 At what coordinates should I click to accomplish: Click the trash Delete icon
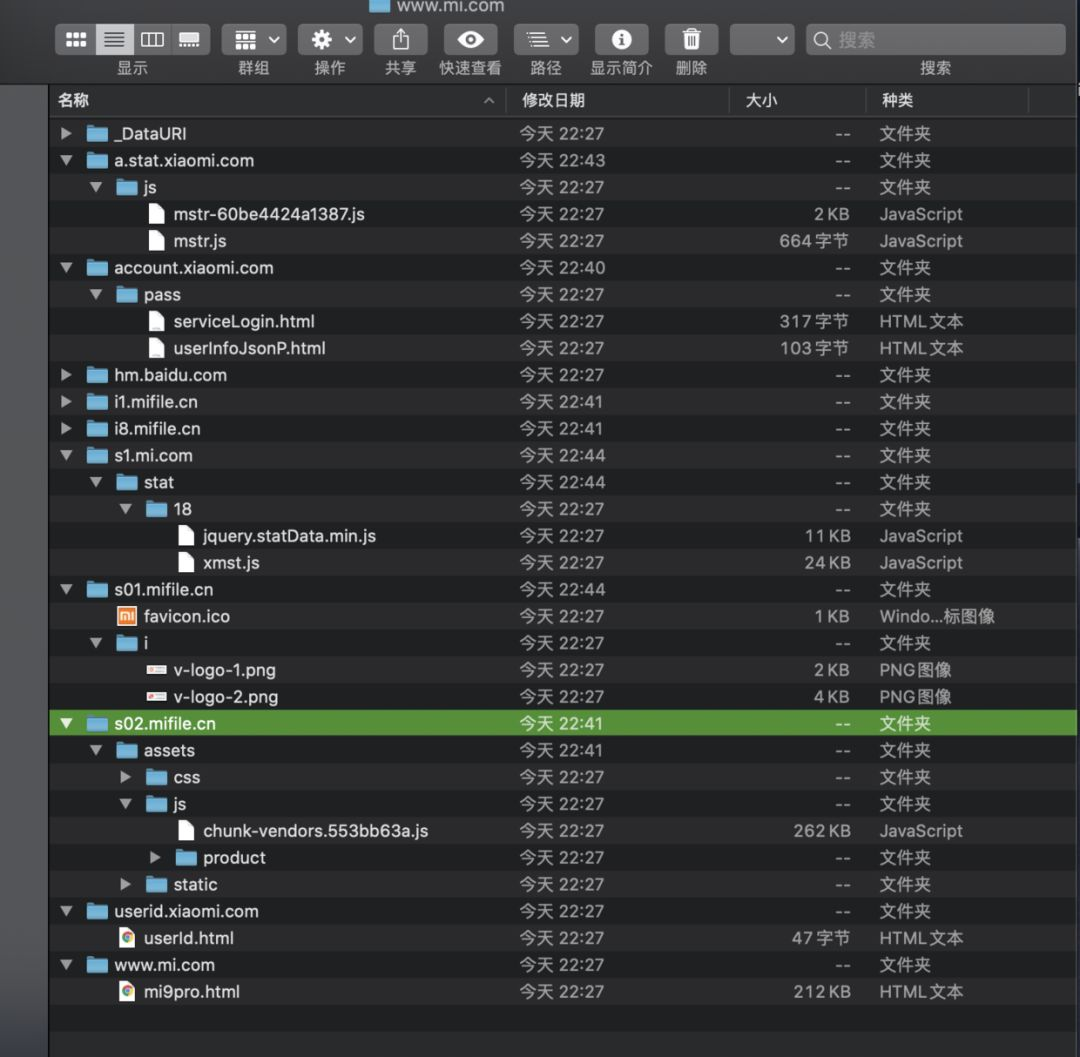pos(692,40)
